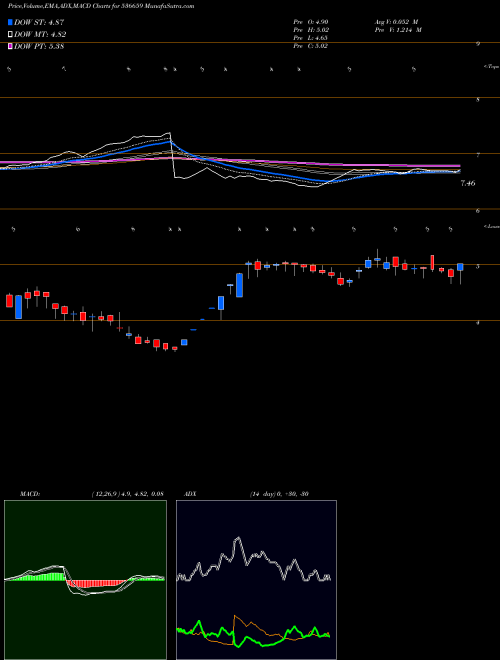500x660 pixels.
Task: Click the ADX '(14 day) 0, +30, -30' values
Action: coord(280,494)
